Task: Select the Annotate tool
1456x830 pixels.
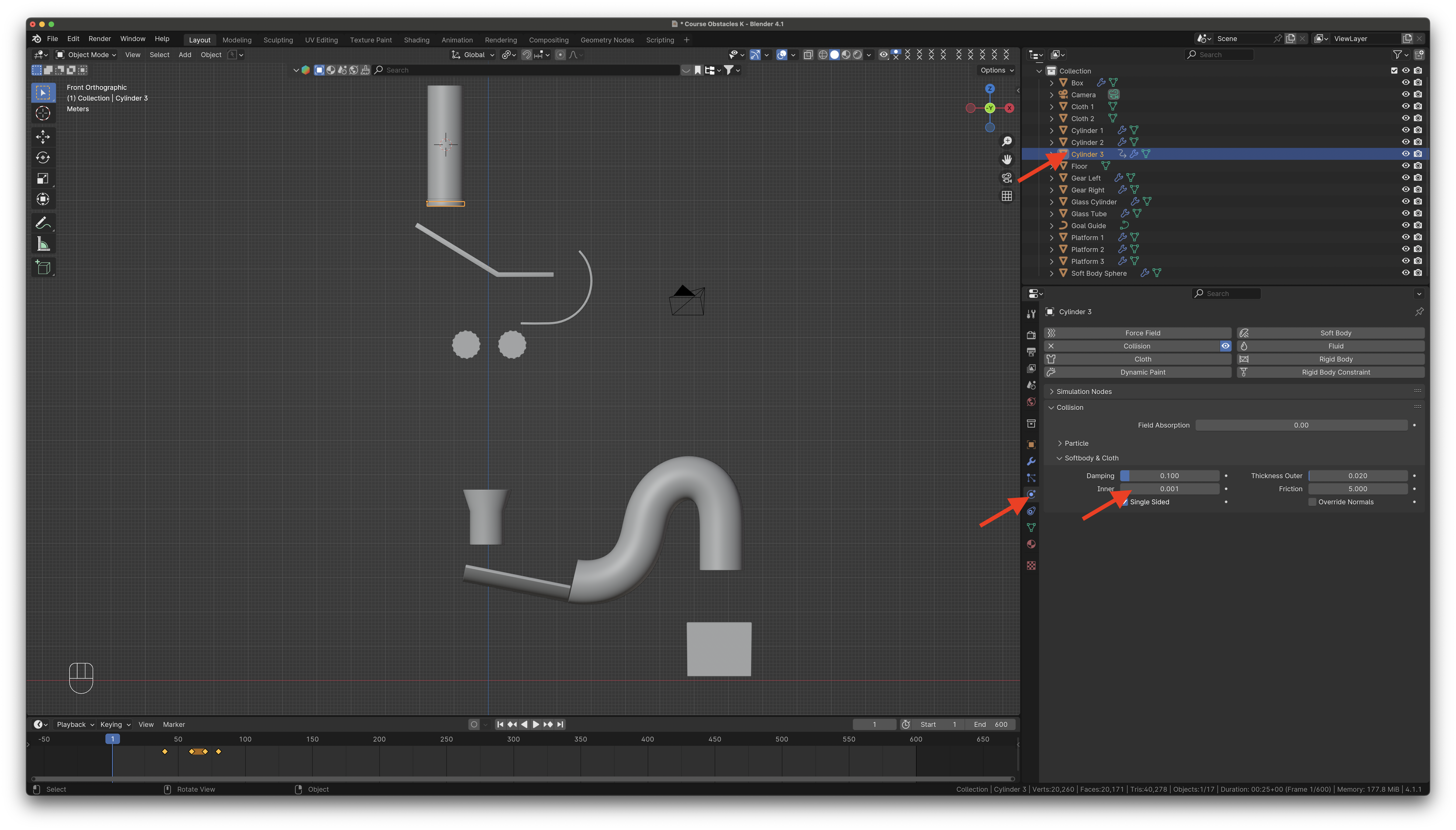Action: coord(43,223)
